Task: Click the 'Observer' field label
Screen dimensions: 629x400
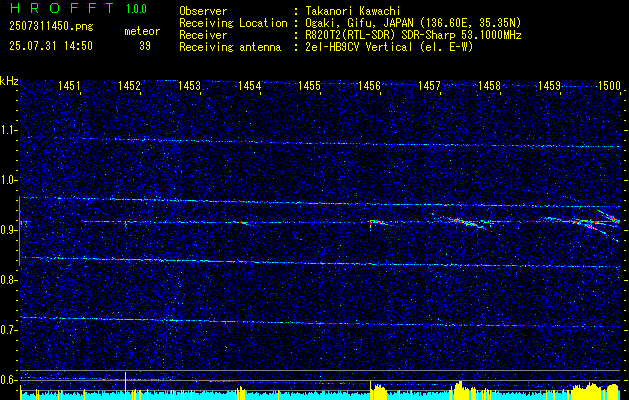Action: (x=203, y=11)
